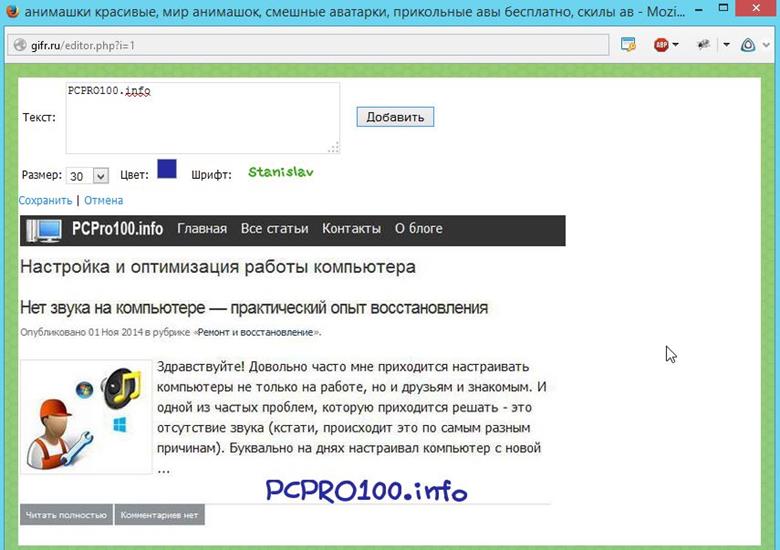
Task: Click the gray extension icon after ABP
Action: (x=703, y=45)
